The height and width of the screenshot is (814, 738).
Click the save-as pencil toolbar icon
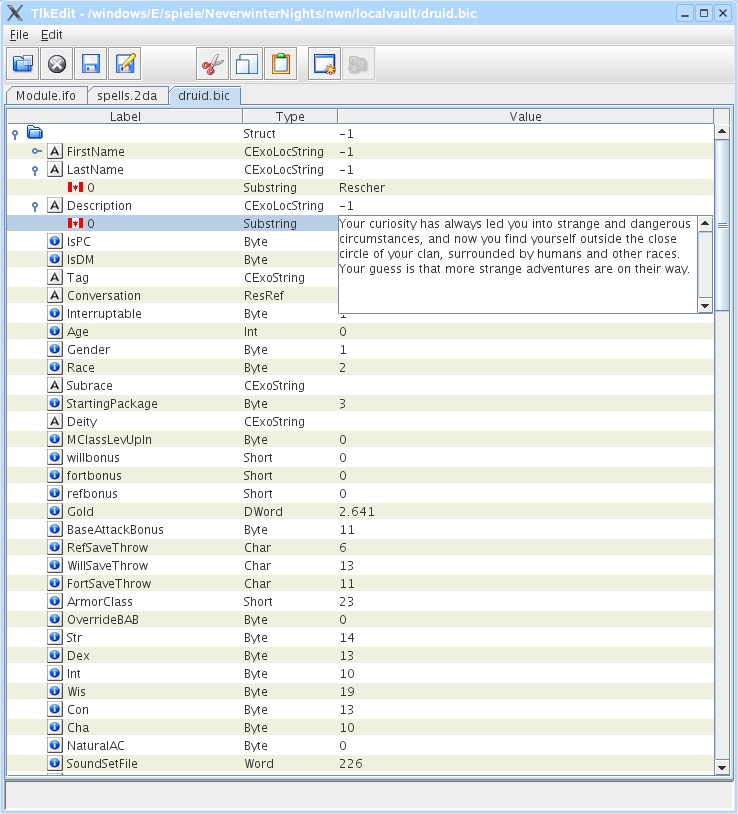125,65
